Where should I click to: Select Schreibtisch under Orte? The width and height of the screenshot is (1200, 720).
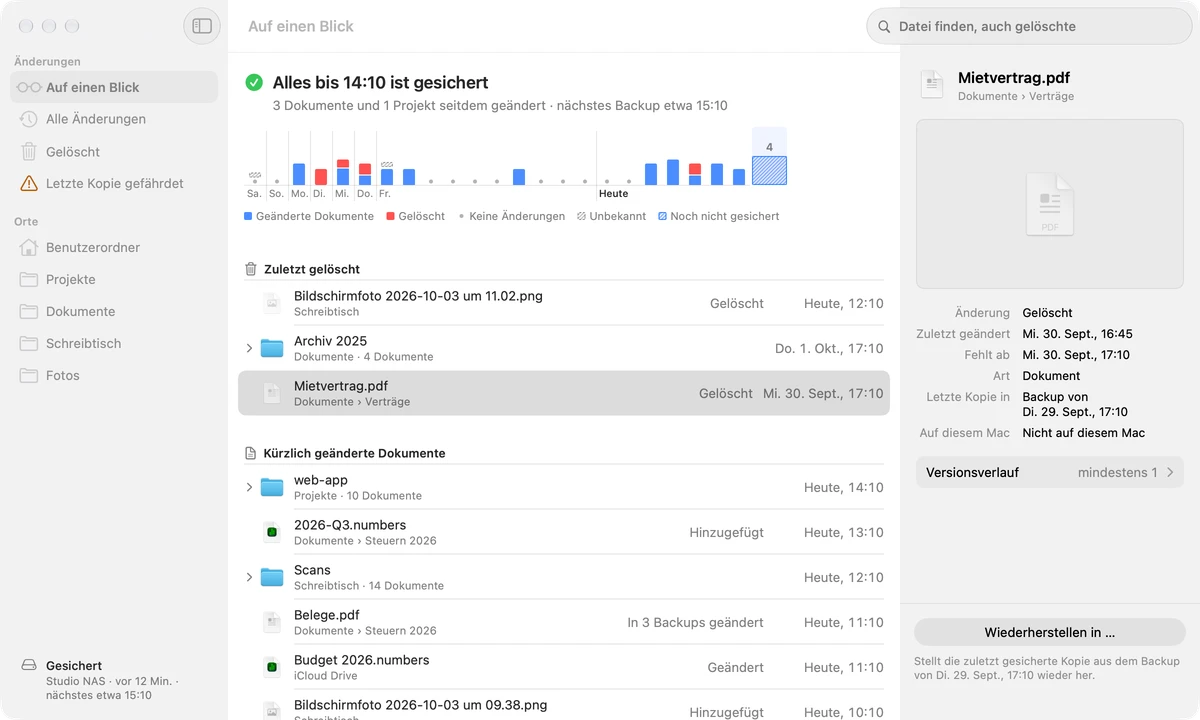tap(114, 343)
